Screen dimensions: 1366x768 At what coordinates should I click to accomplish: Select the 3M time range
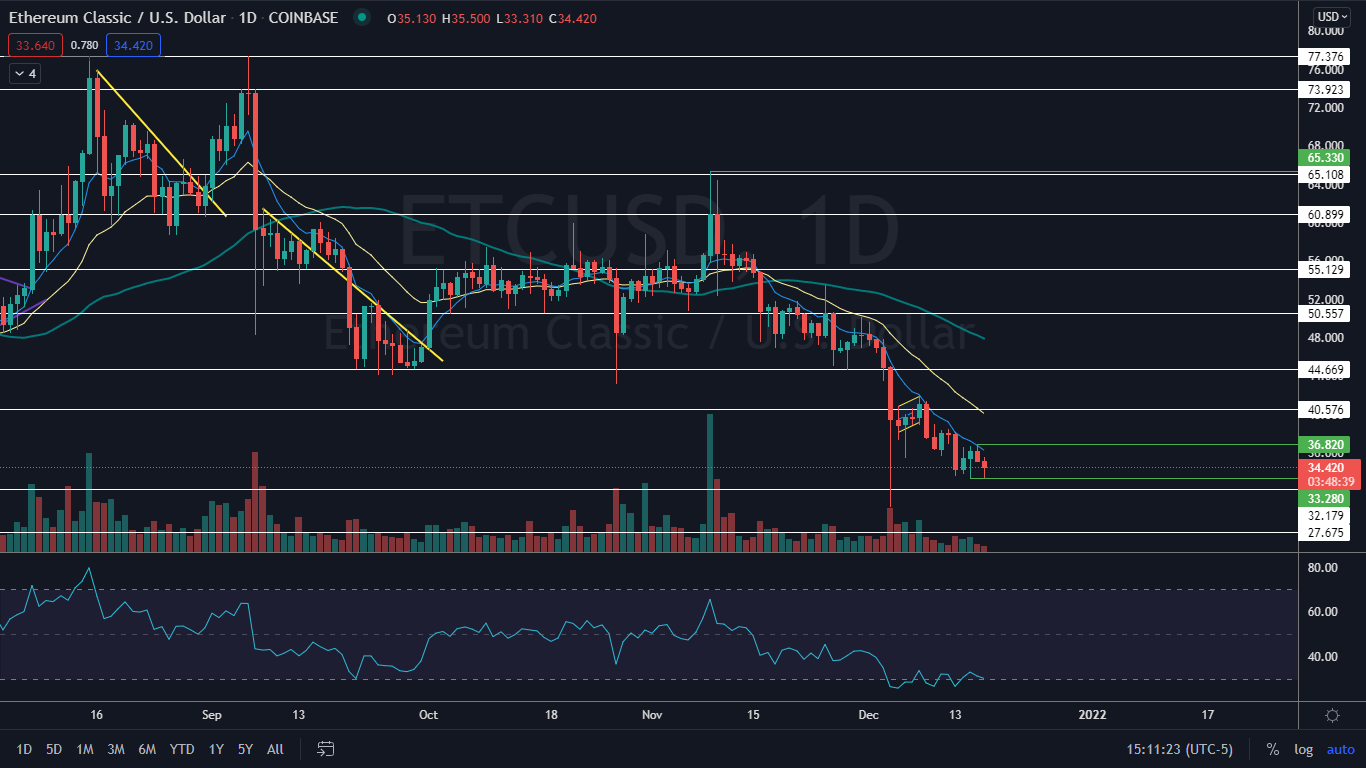coord(116,749)
